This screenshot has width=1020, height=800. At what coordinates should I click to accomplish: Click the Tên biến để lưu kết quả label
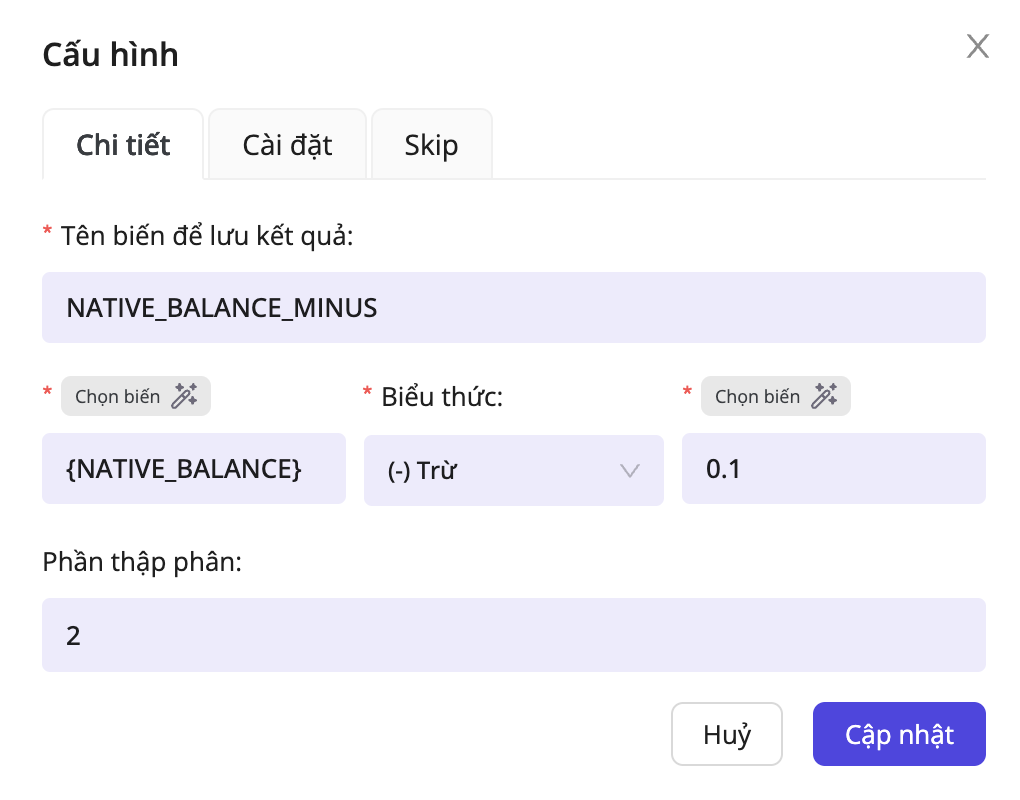click(x=207, y=237)
